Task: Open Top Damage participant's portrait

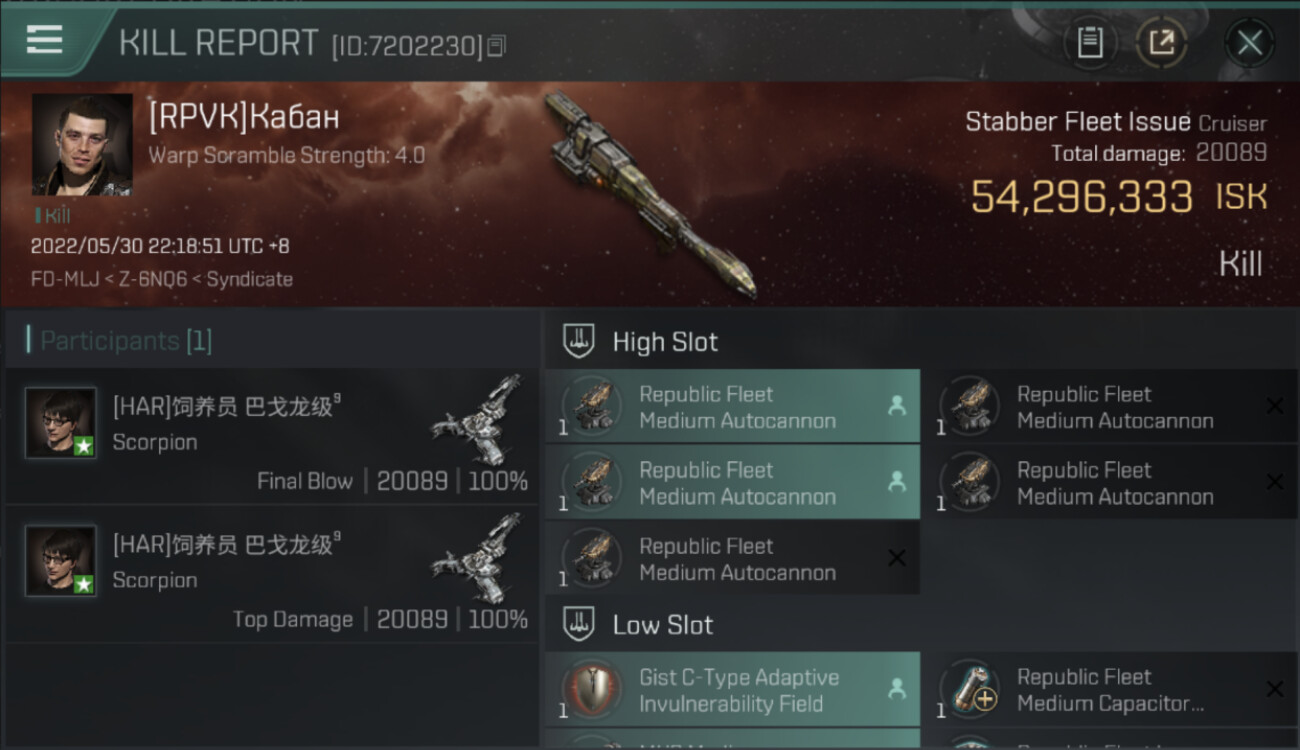Action: (61, 561)
